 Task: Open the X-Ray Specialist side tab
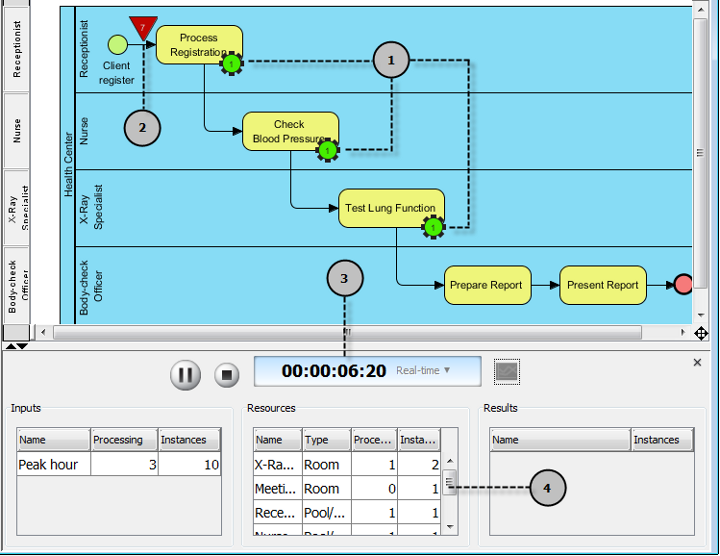(x=17, y=208)
